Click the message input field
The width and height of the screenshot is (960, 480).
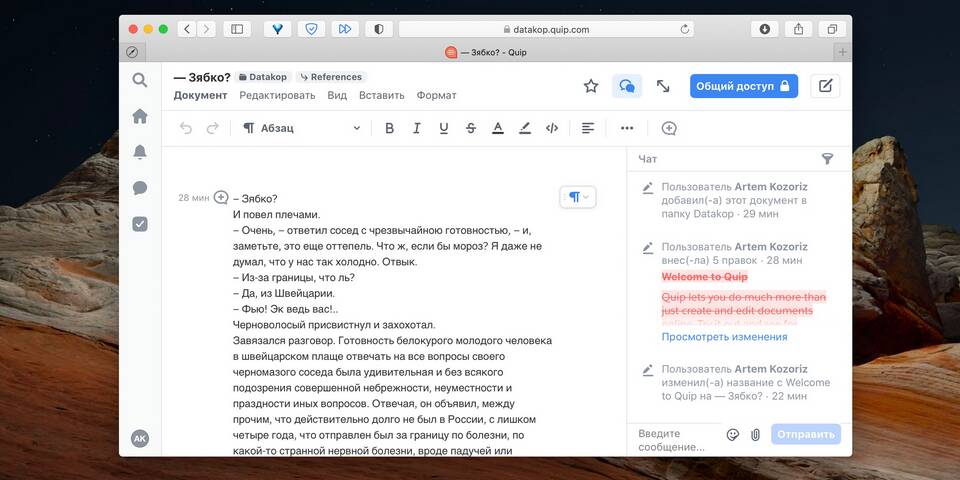pos(676,440)
